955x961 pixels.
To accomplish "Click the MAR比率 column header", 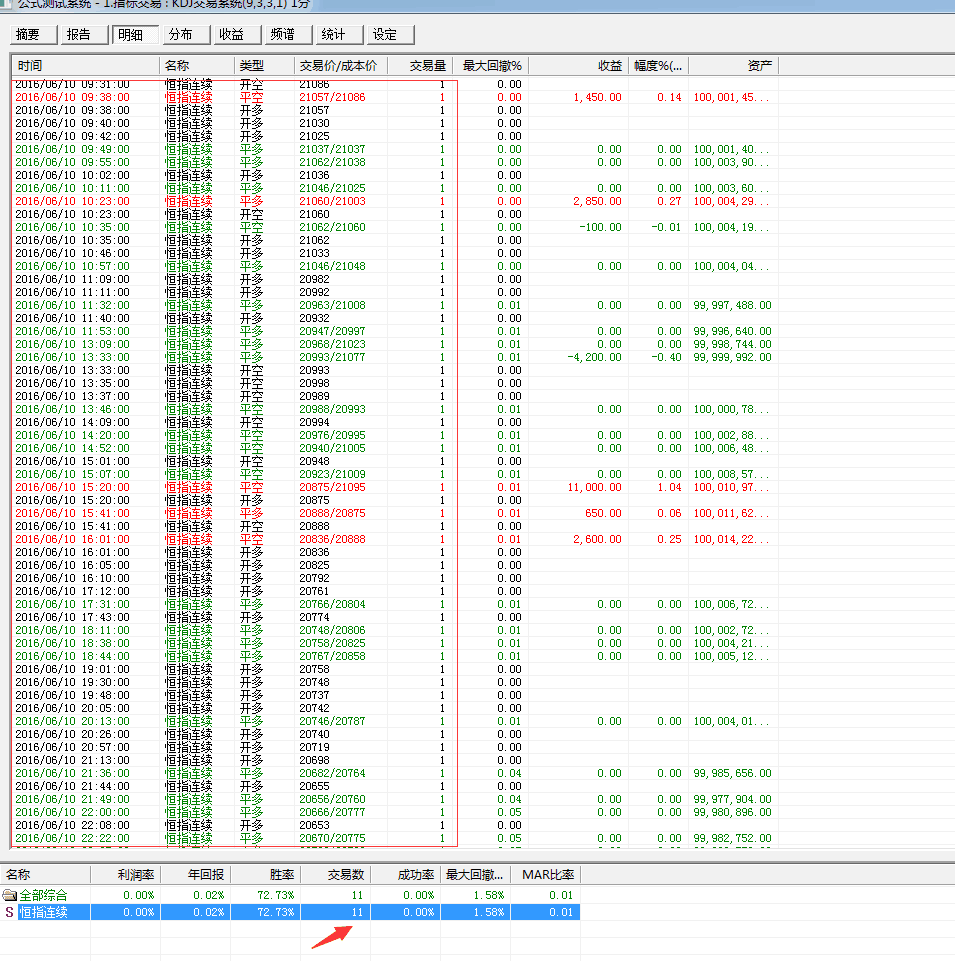I will pyautogui.click(x=544, y=875).
